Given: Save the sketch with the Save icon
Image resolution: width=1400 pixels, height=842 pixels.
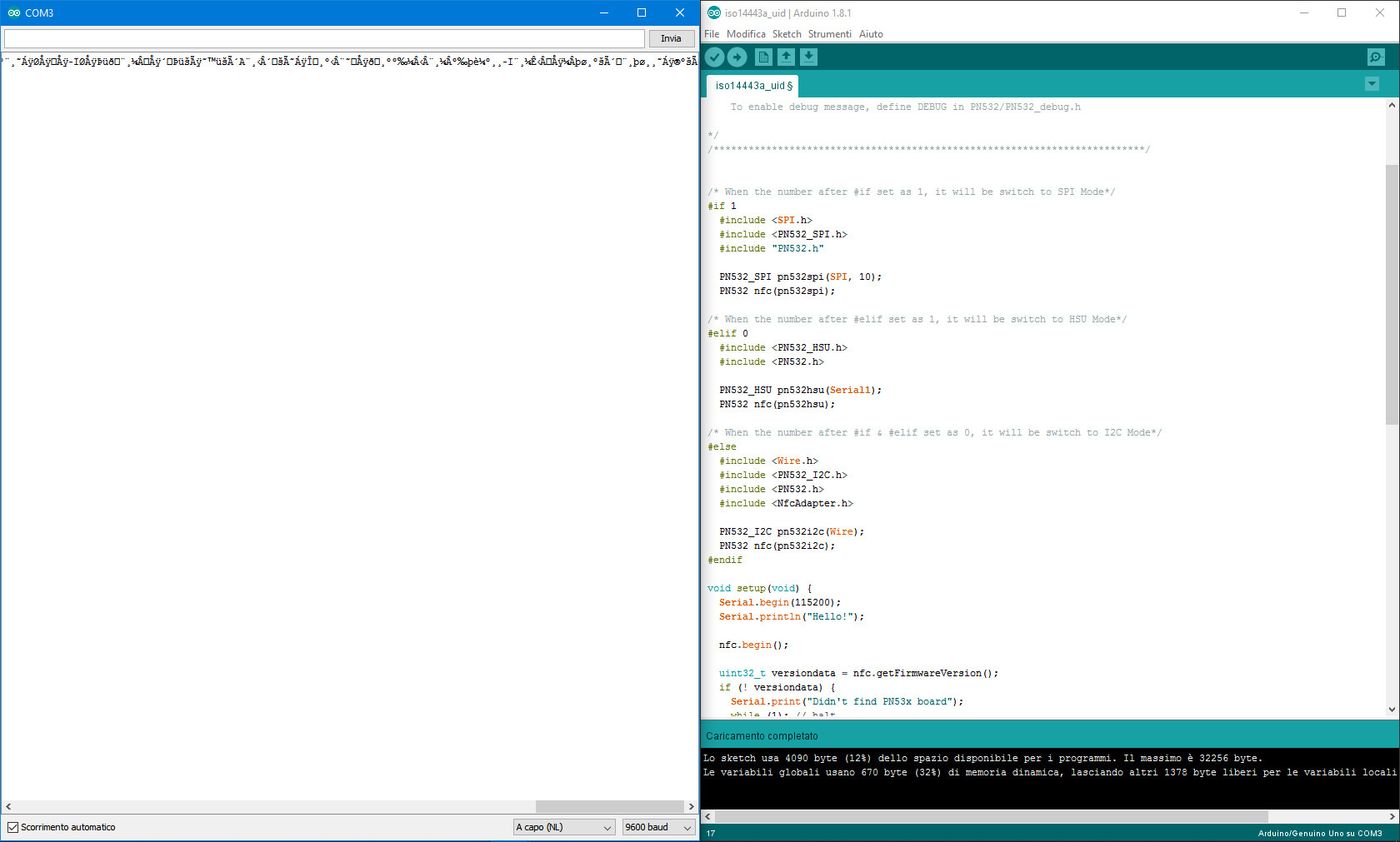Looking at the screenshot, I should pos(808,57).
